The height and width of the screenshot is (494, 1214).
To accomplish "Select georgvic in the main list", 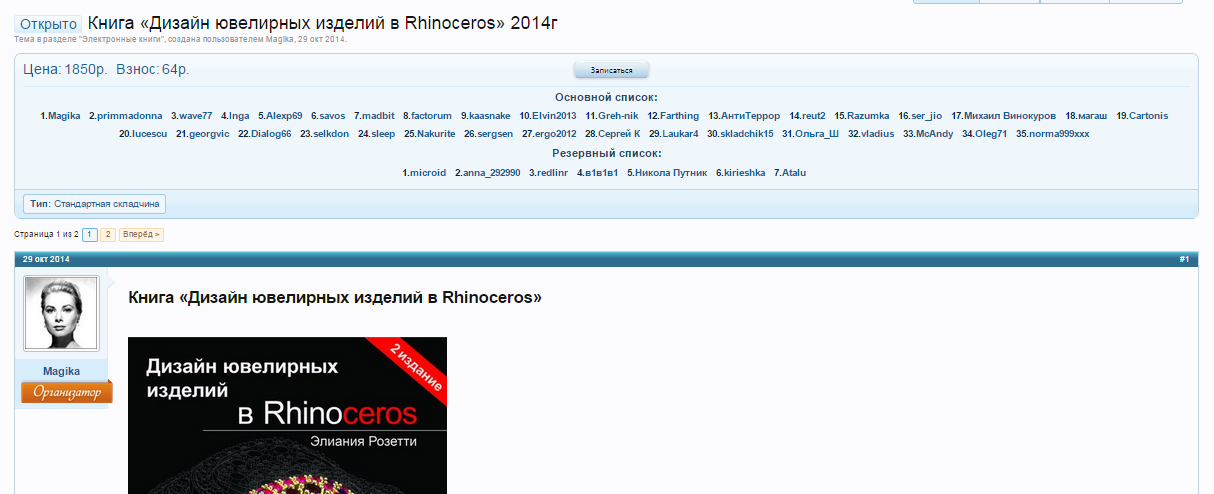I will 209,134.
